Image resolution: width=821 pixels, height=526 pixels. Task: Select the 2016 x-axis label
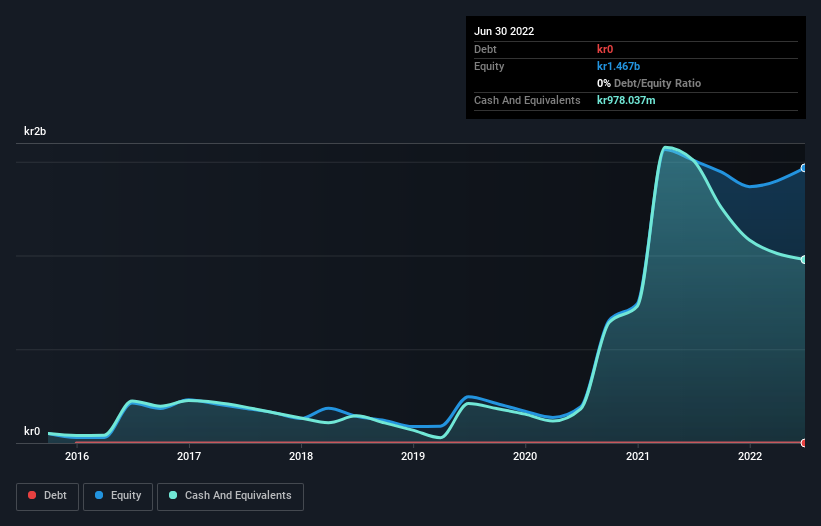pos(77,456)
